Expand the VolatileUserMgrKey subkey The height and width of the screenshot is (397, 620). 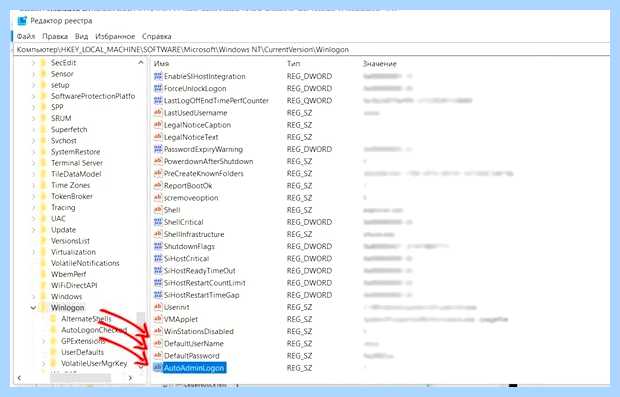coord(43,363)
